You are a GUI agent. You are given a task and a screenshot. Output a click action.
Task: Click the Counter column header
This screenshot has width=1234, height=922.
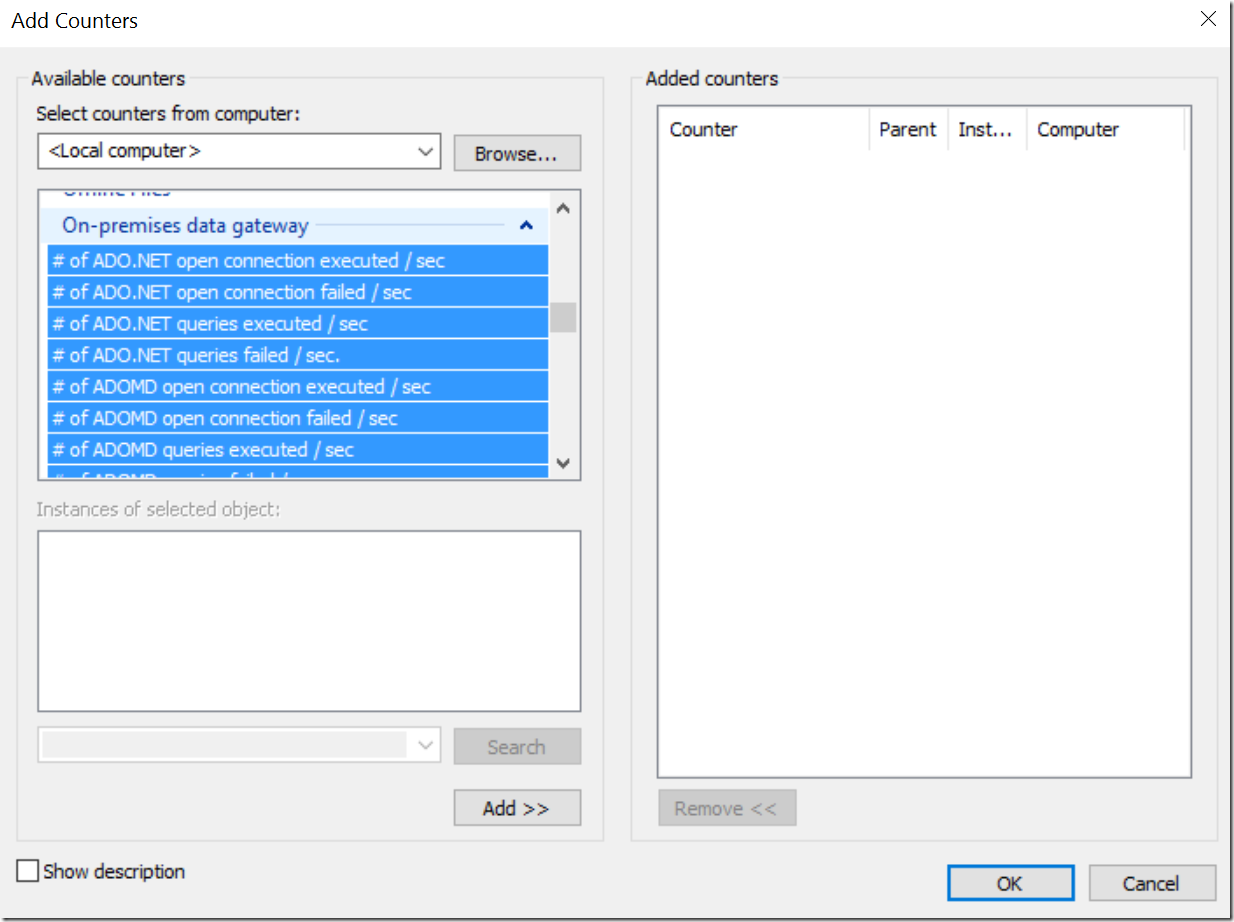(x=764, y=130)
